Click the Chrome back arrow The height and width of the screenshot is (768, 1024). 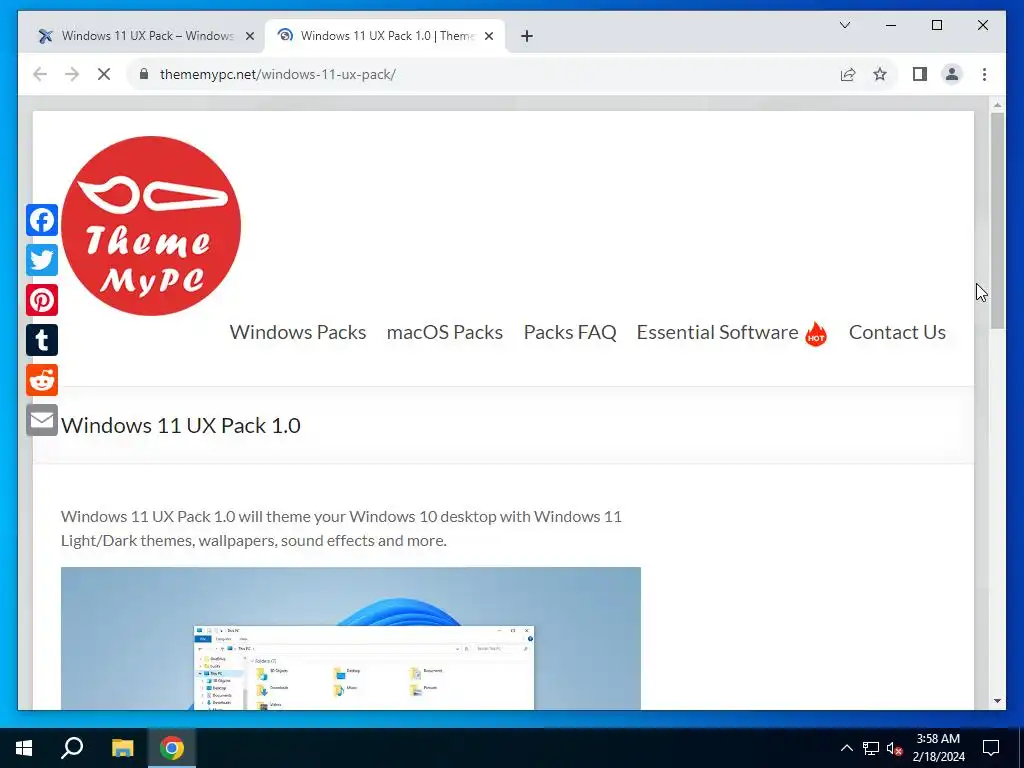click(40, 74)
